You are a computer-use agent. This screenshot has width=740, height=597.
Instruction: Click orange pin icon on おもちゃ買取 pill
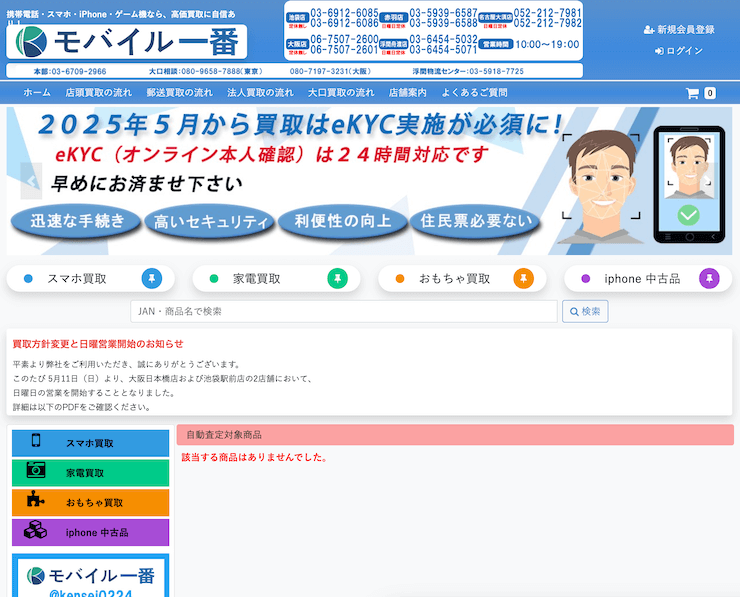click(523, 278)
